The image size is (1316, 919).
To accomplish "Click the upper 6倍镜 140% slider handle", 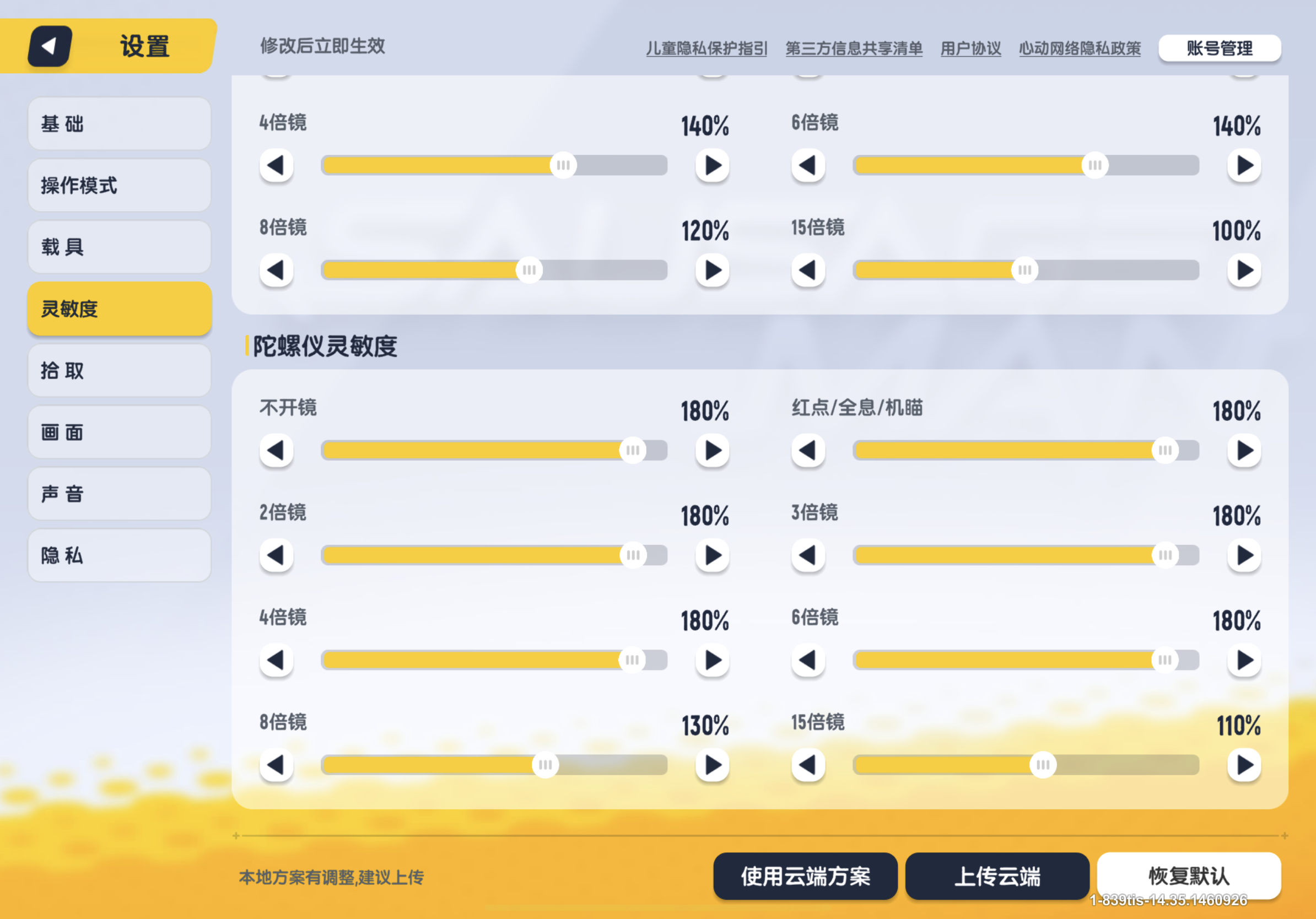I will [1096, 166].
